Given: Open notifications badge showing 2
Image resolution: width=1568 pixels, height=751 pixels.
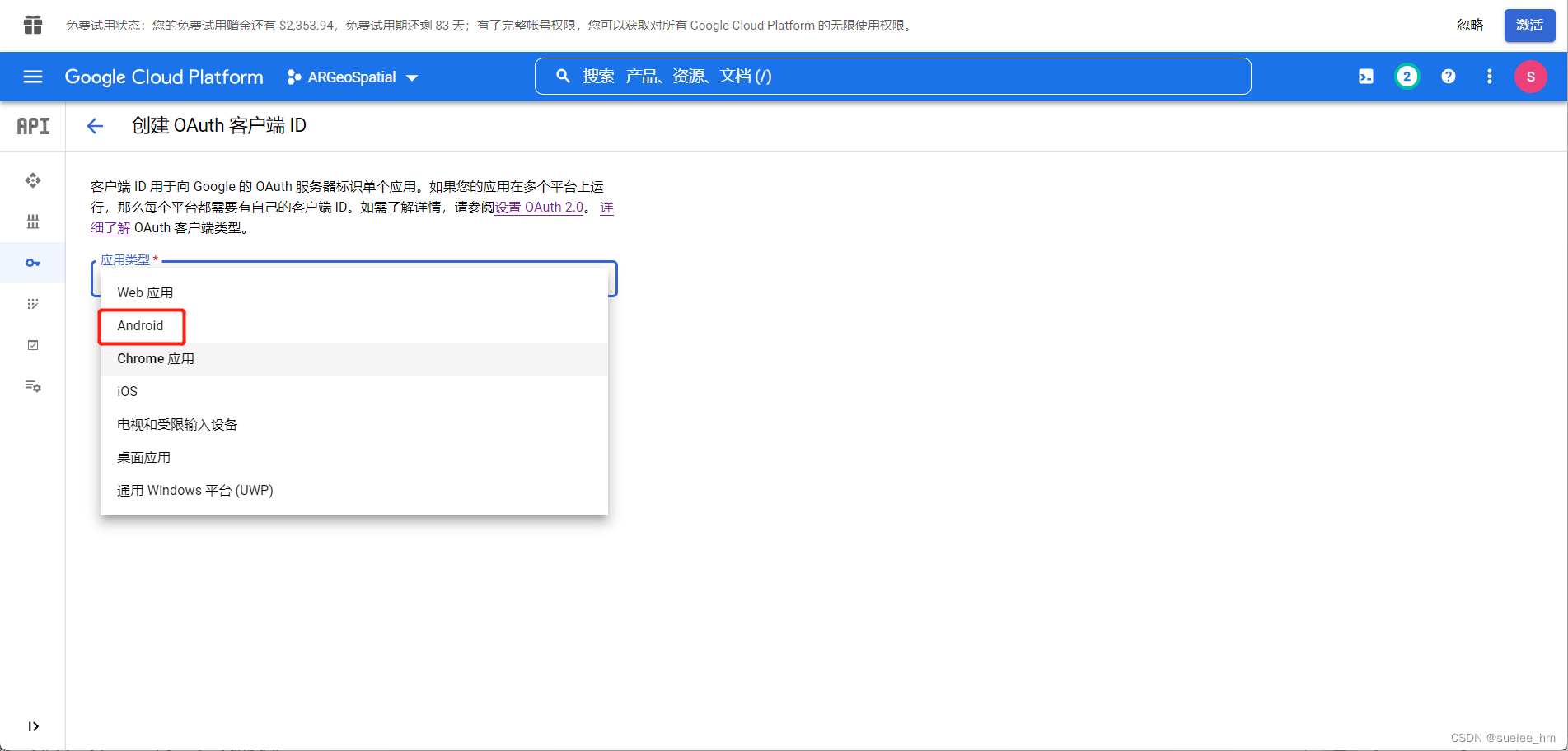Looking at the screenshot, I should click(1407, 77).
